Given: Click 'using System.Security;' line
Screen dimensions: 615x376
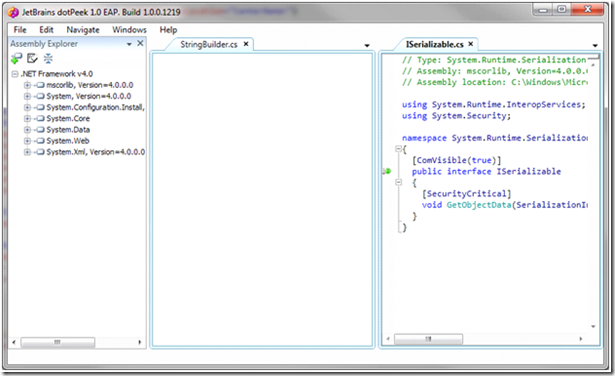Looking at the screenshot, I should point(456,116).
